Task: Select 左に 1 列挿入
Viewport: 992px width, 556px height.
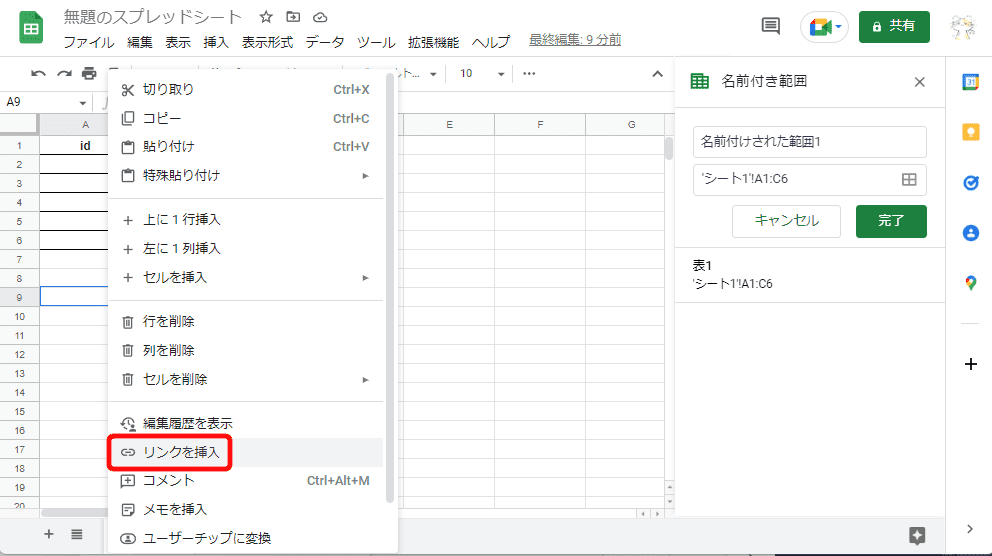Action: pyautogui.click(x=245, y=249)
